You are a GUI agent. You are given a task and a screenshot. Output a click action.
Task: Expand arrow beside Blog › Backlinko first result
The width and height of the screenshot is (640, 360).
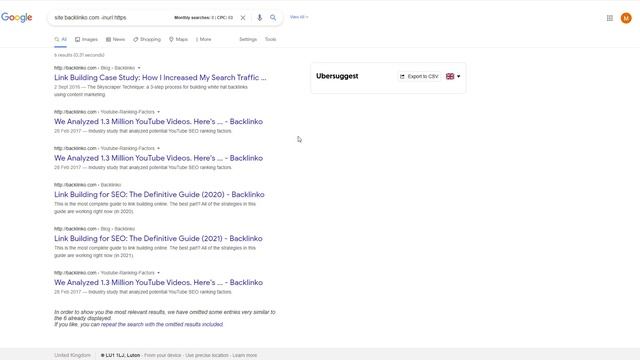[x=139, y=68]
